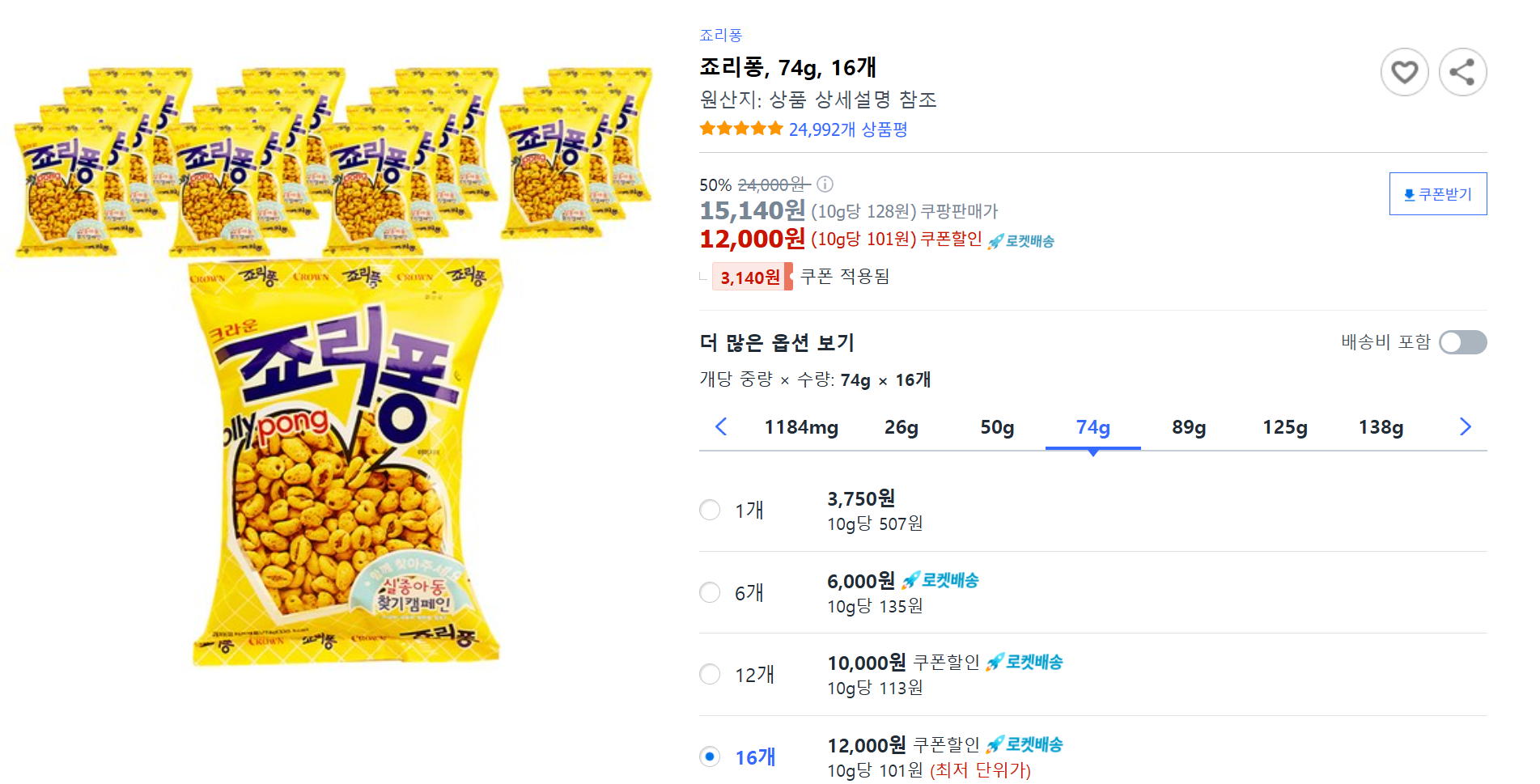Open the 죠리퐁 brand link
The image size is (1540, 784).
click(719, 34)
